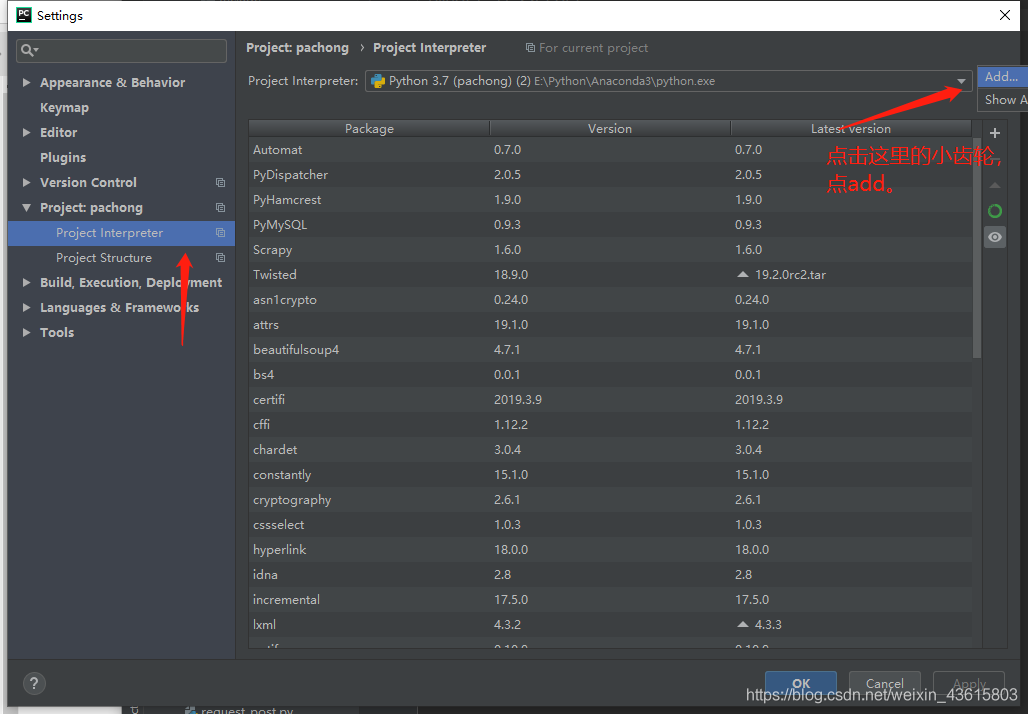Click the copy icon beside Project Interpreter
The image size is (1028, 714).
click(220, 233)
